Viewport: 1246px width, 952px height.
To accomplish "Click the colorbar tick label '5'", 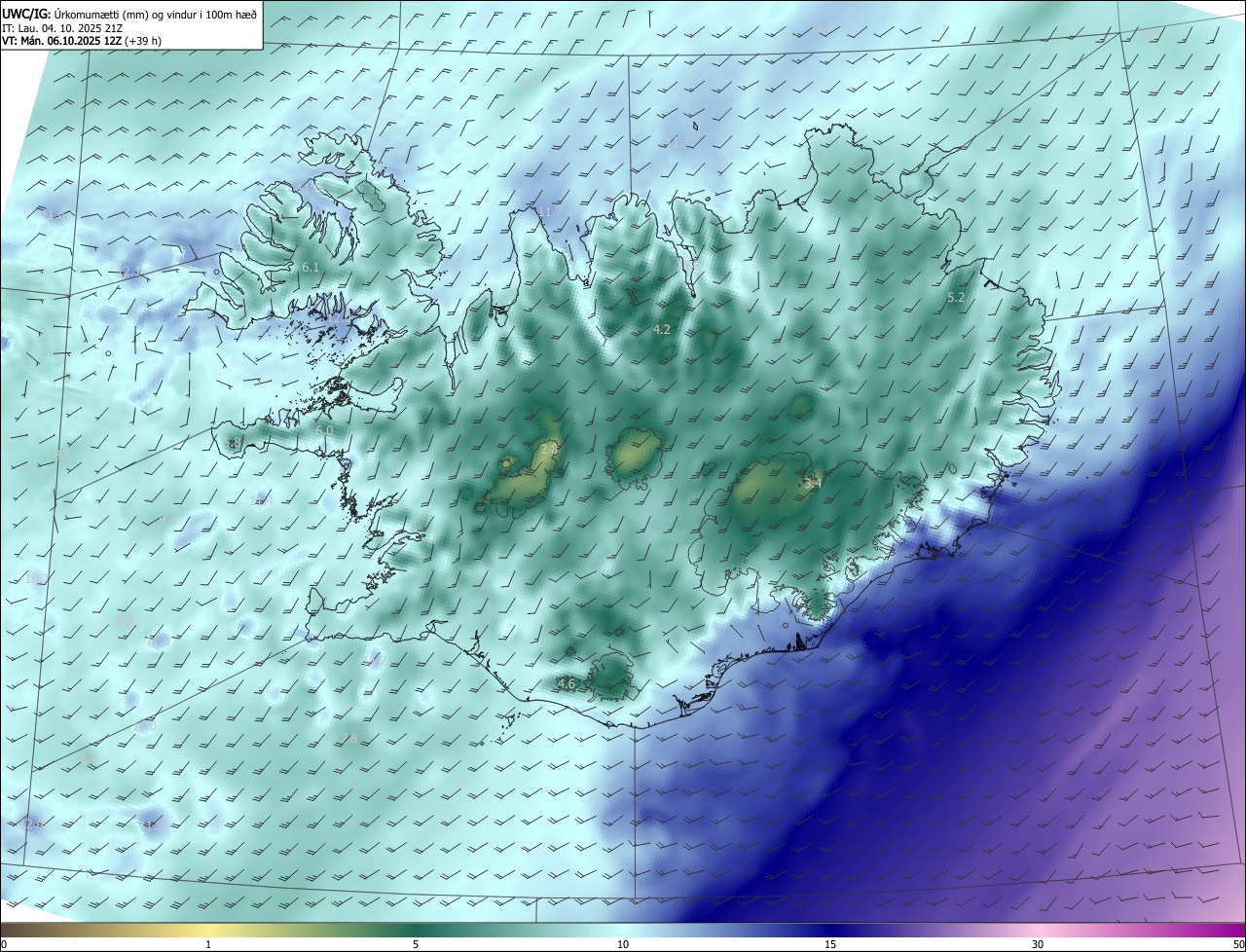I will (x=416, y=944).
